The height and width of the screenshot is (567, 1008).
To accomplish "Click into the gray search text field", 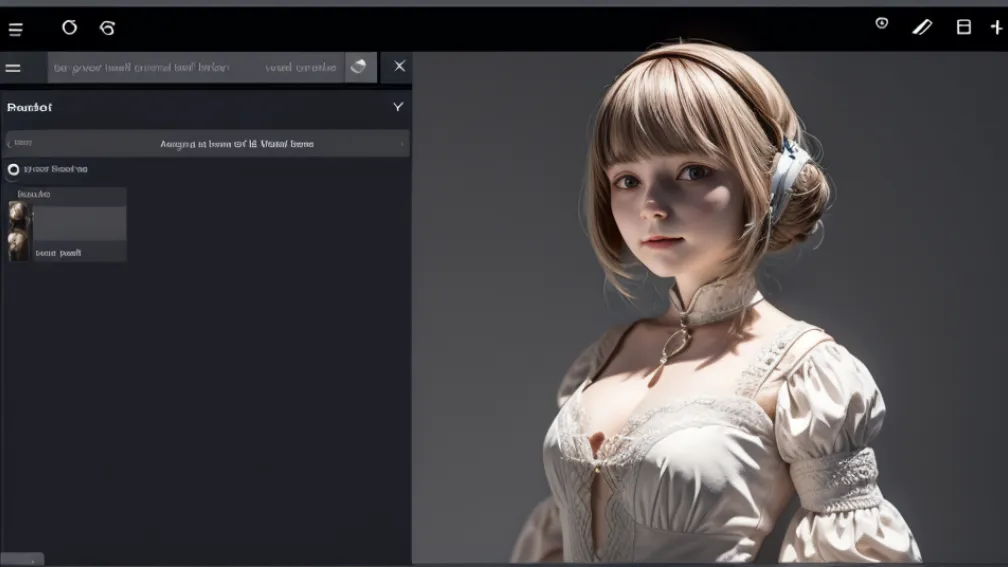I will 196,68.
